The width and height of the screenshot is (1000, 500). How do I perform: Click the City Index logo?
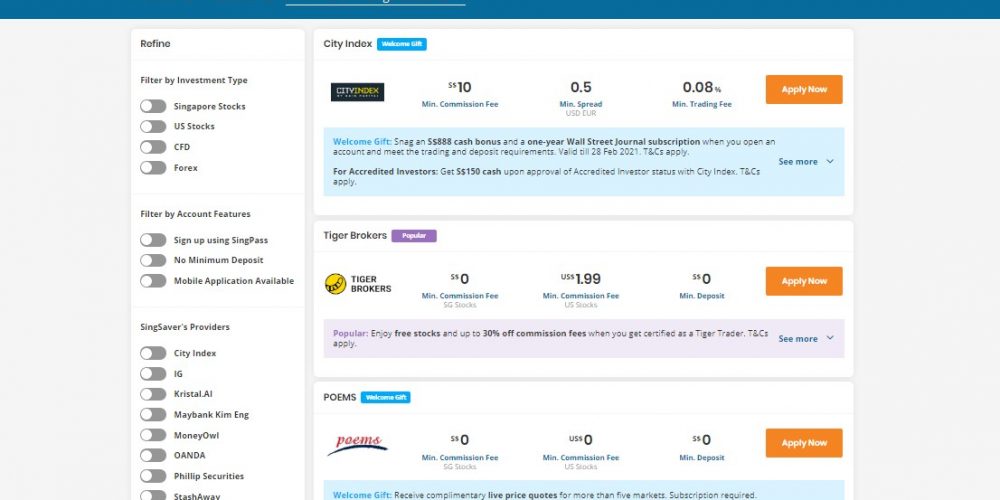click(x=357, y=92)
